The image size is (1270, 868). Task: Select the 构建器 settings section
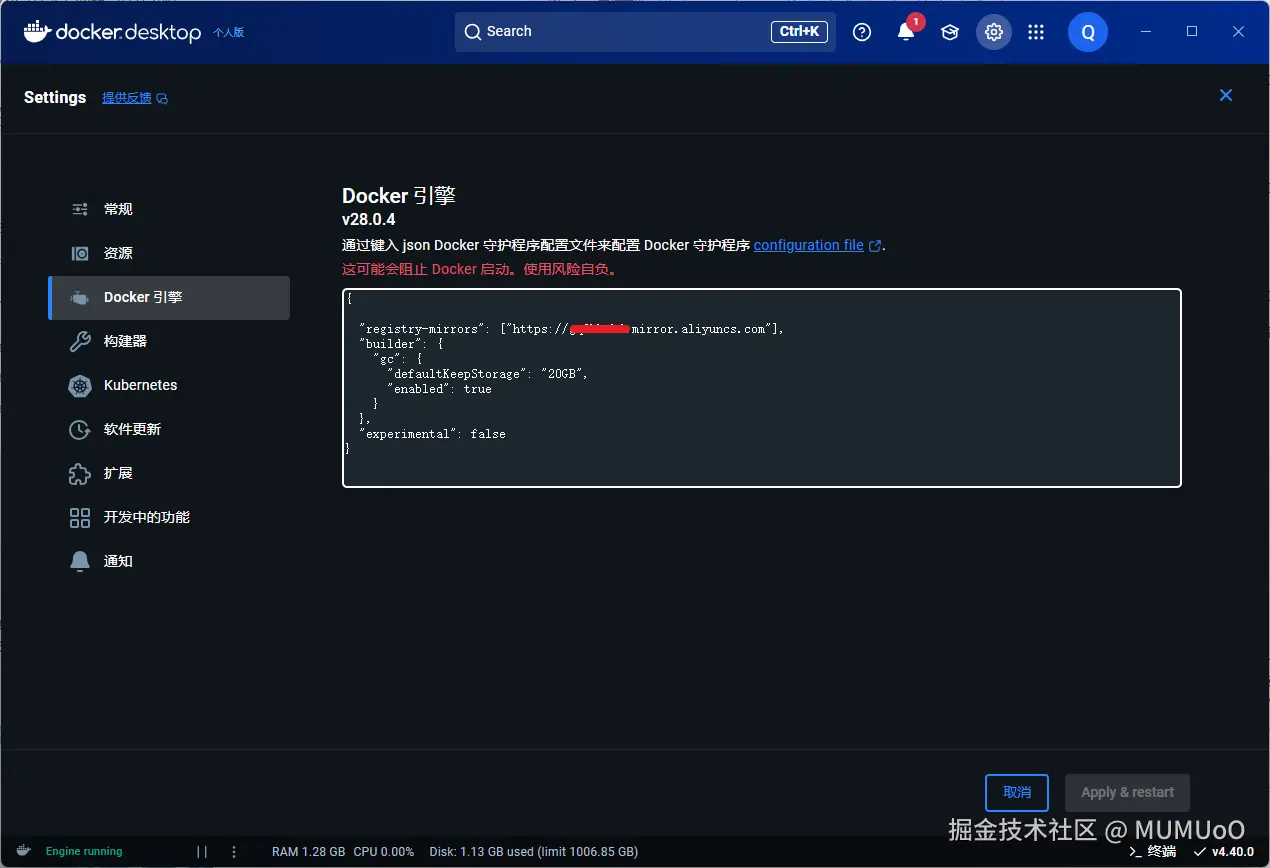coord(169,341)
